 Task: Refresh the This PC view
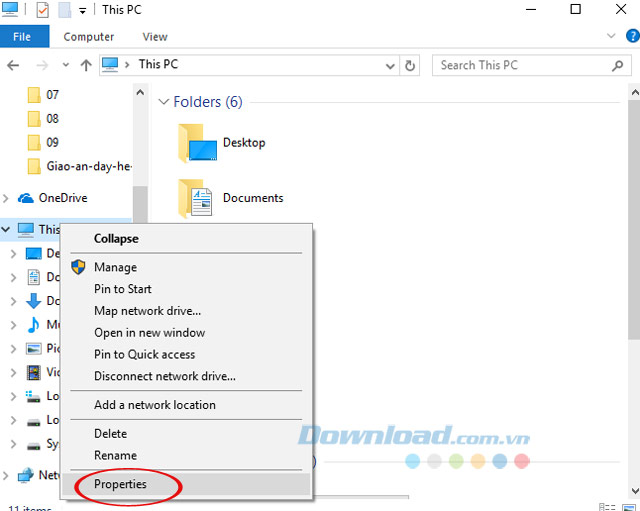[410, 66]
